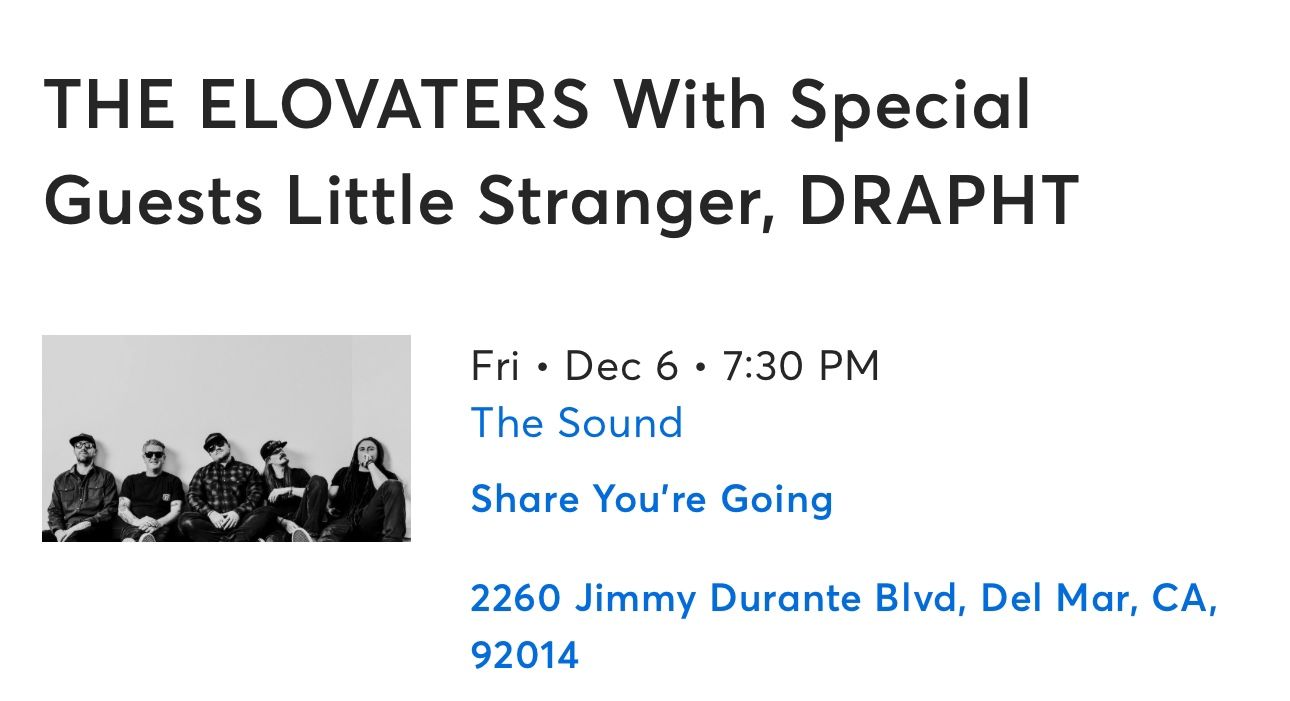Click "THE ELOVATERS" in the heading
Viewport: 1290px width, 701px height.
(x=316, y=104)
